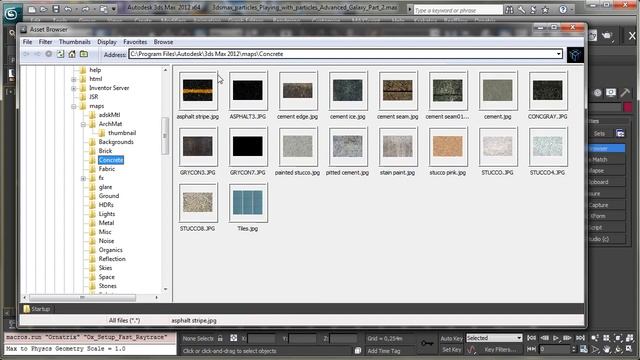640x360 pixels.
Task: Click the Undo arrow icon
Action: point(68,9)
